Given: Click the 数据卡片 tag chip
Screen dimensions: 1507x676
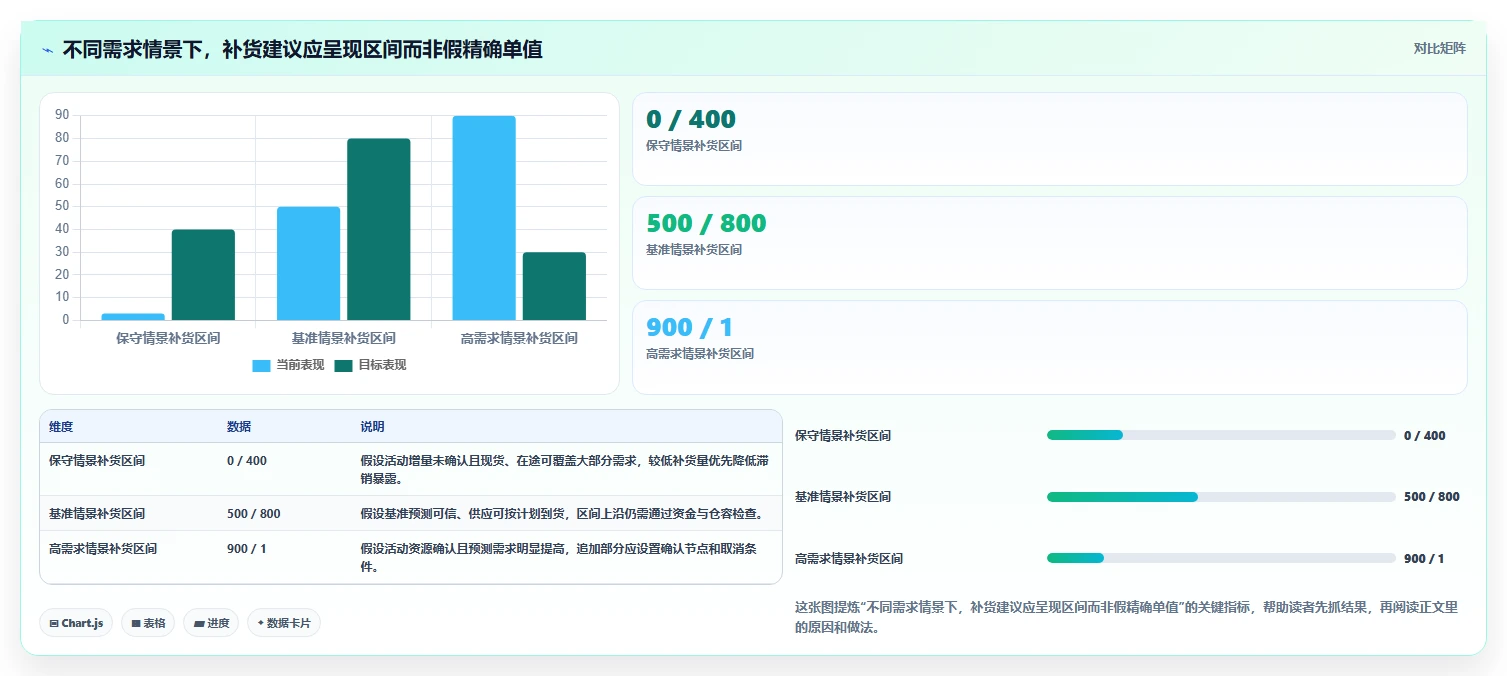Looking at the screenshot, I should click(284, 623).
